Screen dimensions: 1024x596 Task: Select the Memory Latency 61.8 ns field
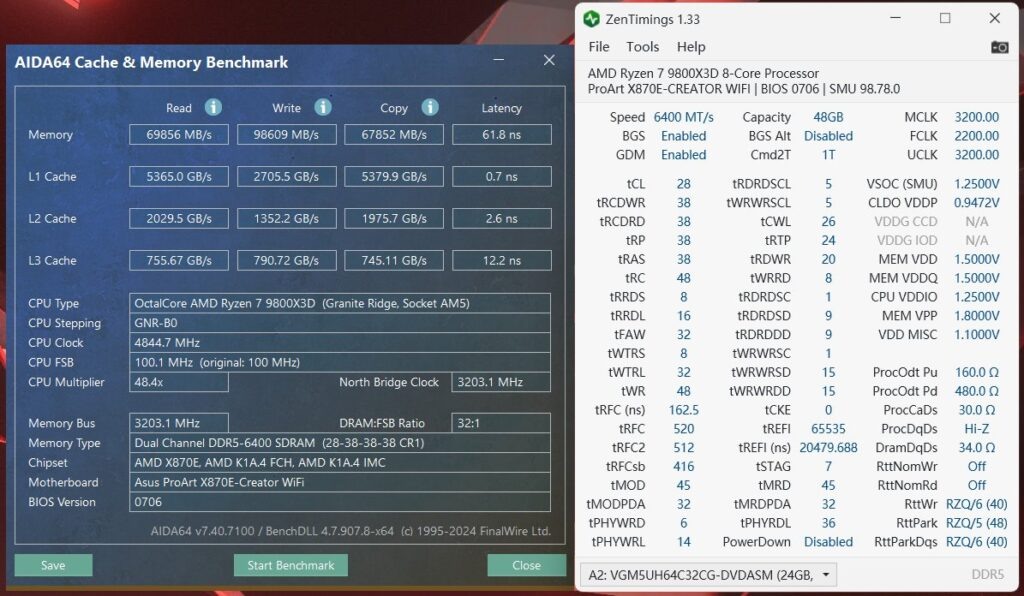tap(502, 134)
